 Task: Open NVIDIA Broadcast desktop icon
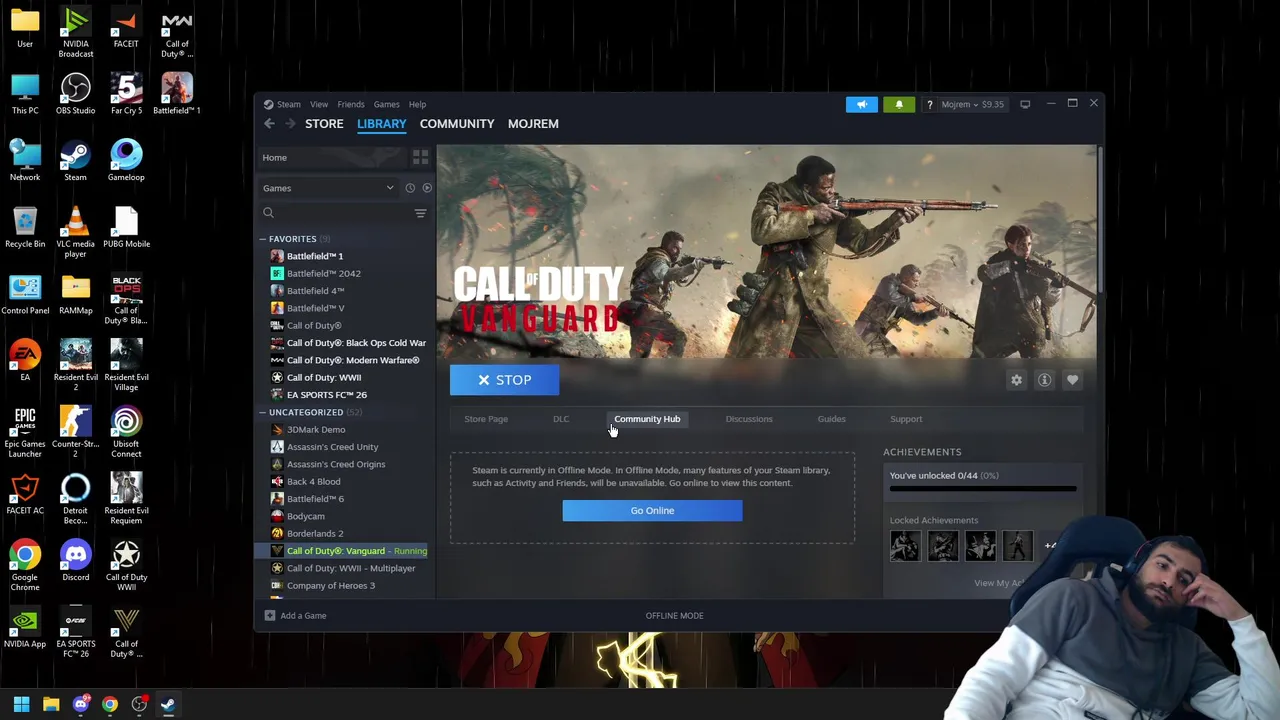pyautogui.click(x=76, y=33)
